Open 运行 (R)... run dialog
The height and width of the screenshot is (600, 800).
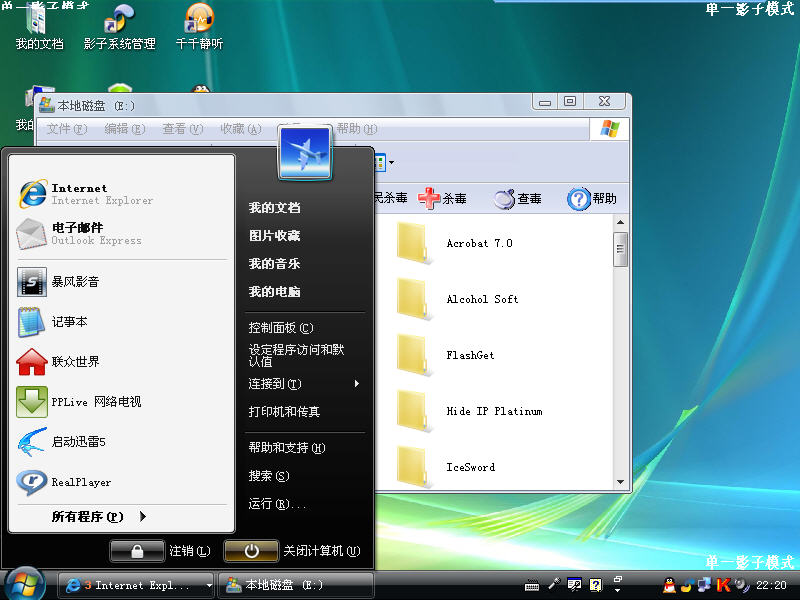[x=277, y=504]
